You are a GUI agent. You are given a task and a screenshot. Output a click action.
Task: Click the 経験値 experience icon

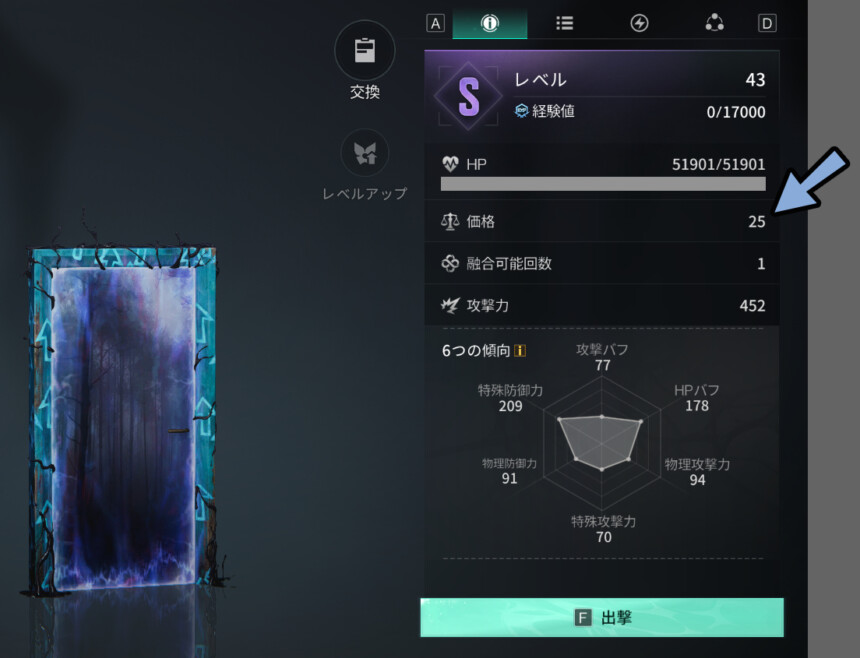(521, 111)
